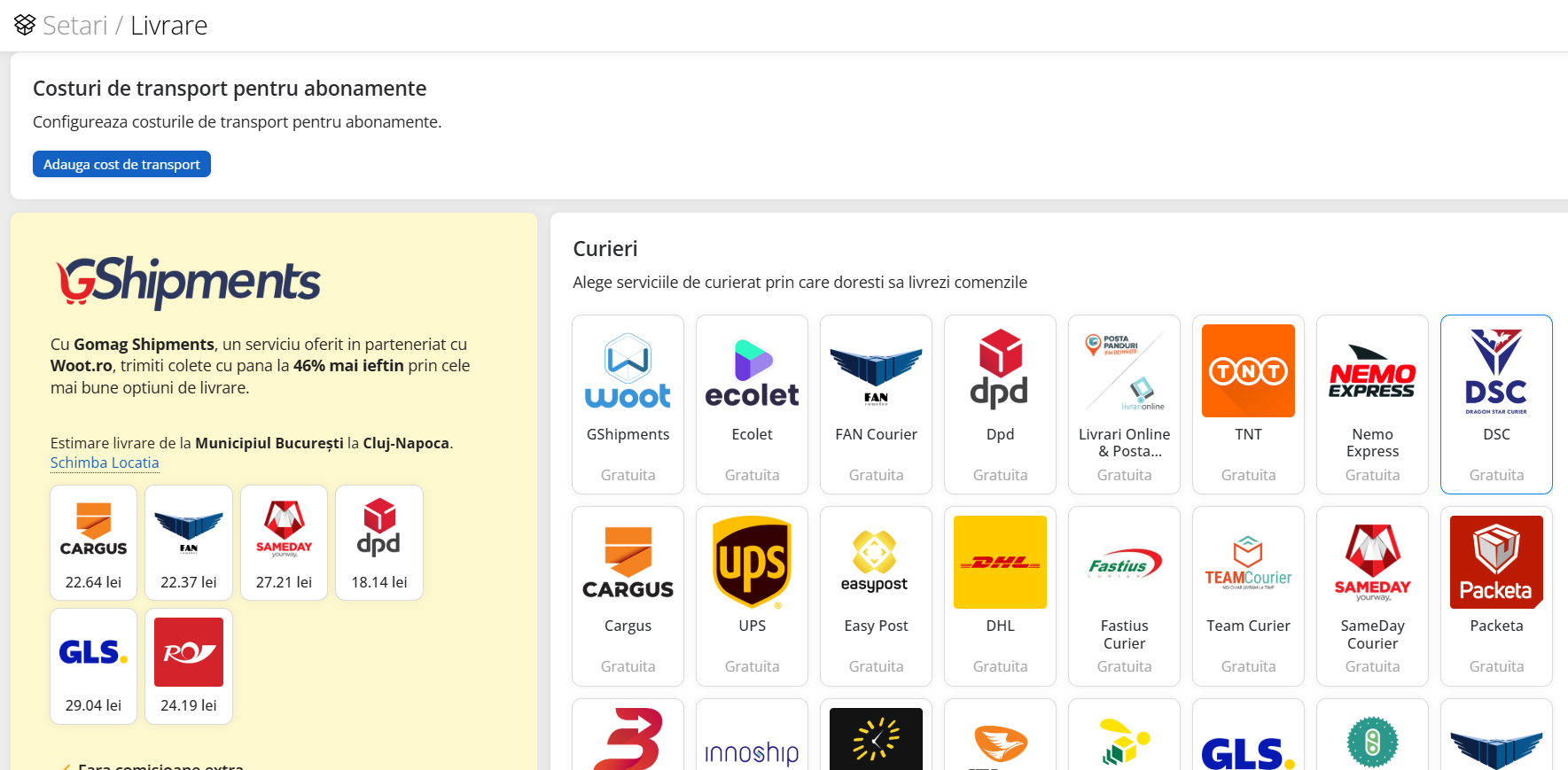The width and height of the screenshot is (1568, 770).
Task: Click Adauga cost de transport button
Action: (x=121, y=164)
